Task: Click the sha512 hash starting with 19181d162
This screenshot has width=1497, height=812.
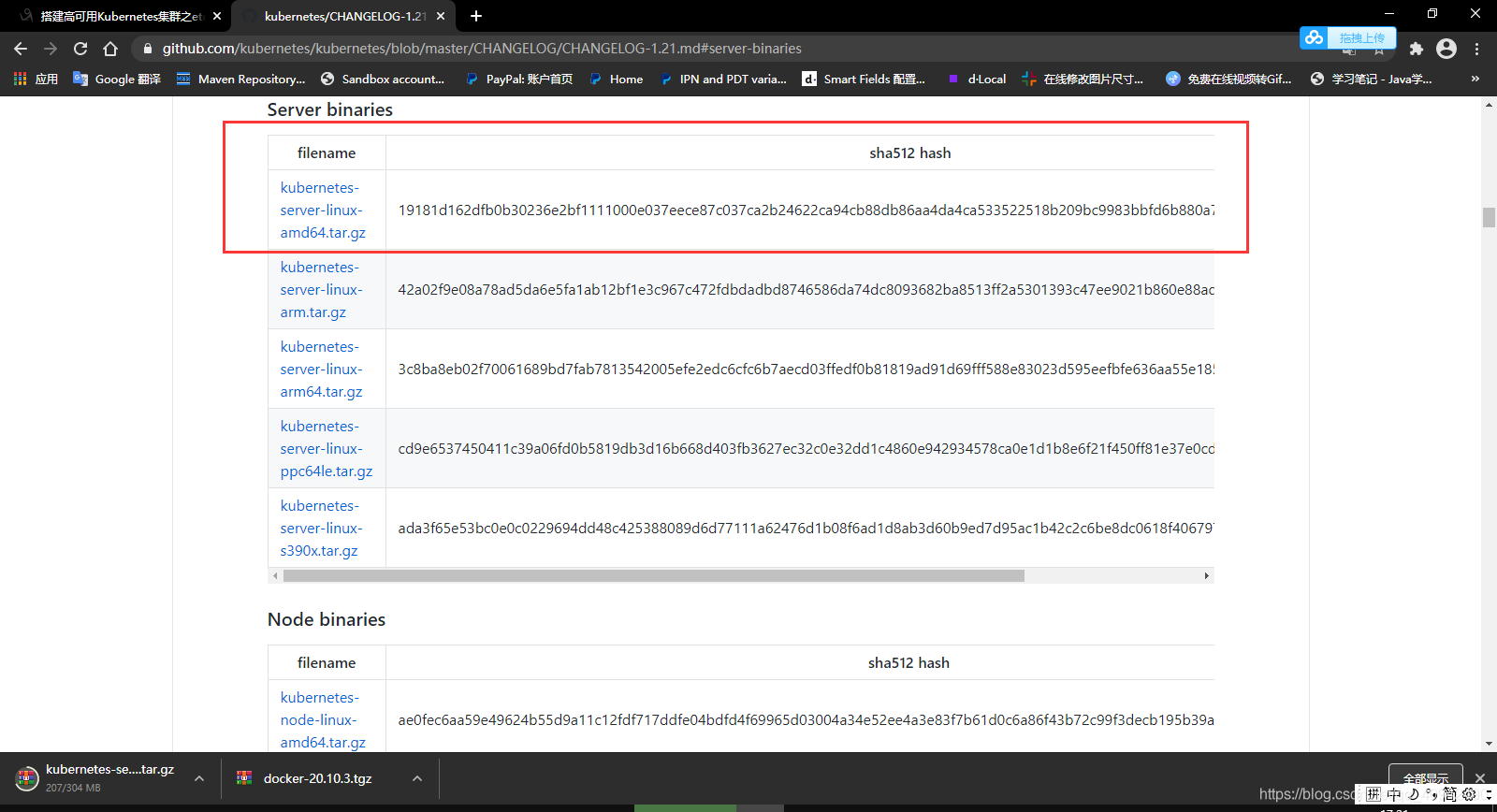Action: pos(806,210)
